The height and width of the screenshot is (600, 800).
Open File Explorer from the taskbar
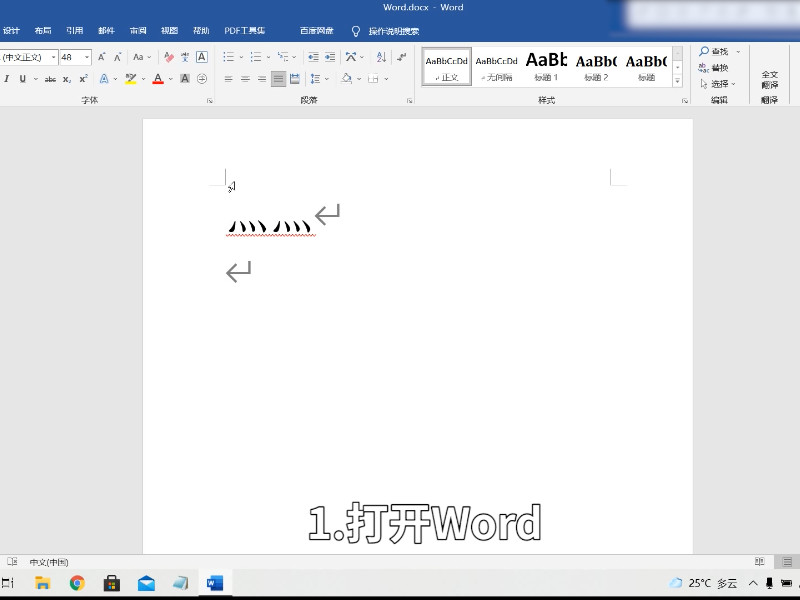point(43,583)
